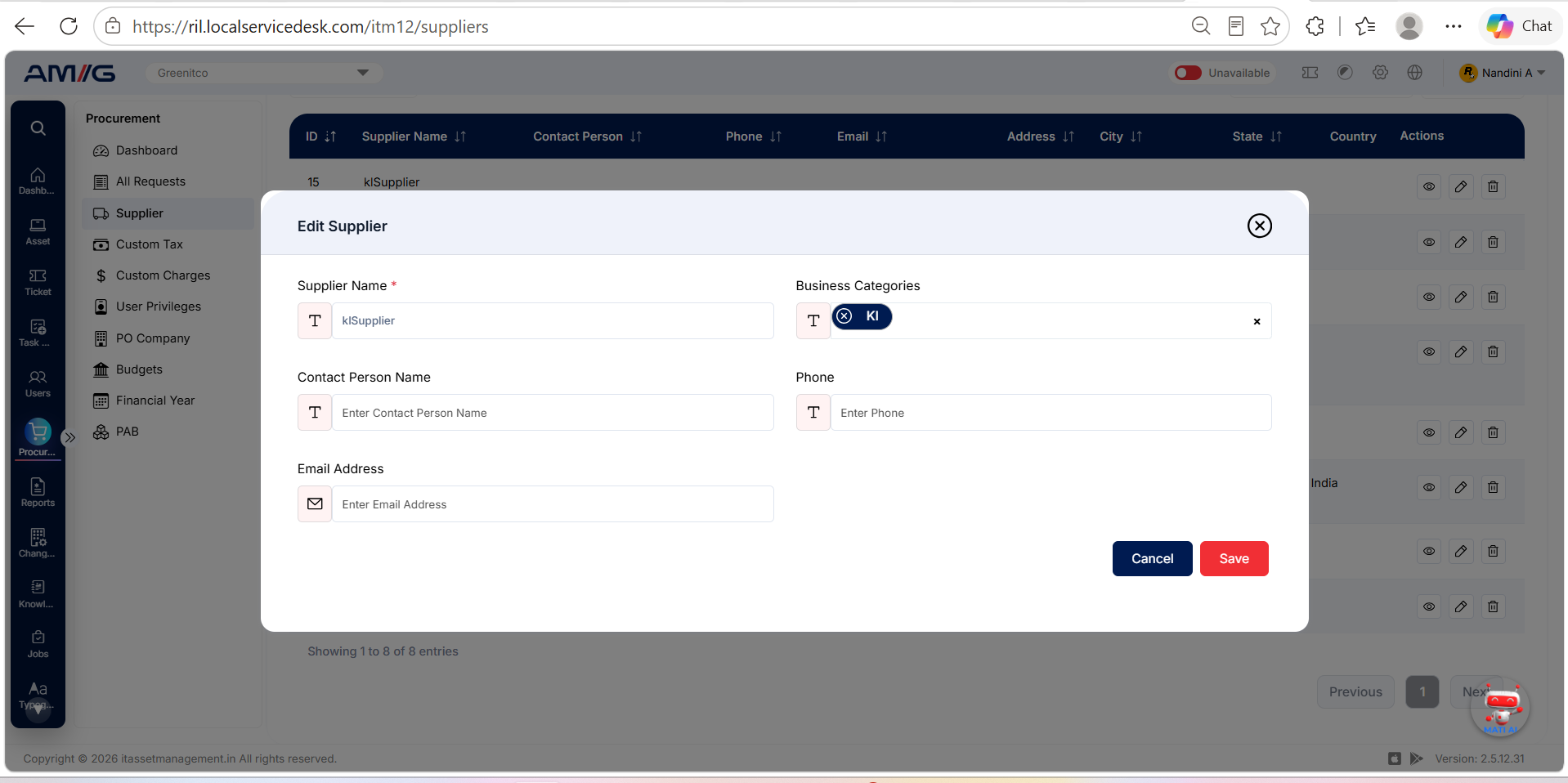Image resolution: width=1568 pixels, height=783 pixels.
Task: Click the Asset sidebar icon
Action: [38, 231]
